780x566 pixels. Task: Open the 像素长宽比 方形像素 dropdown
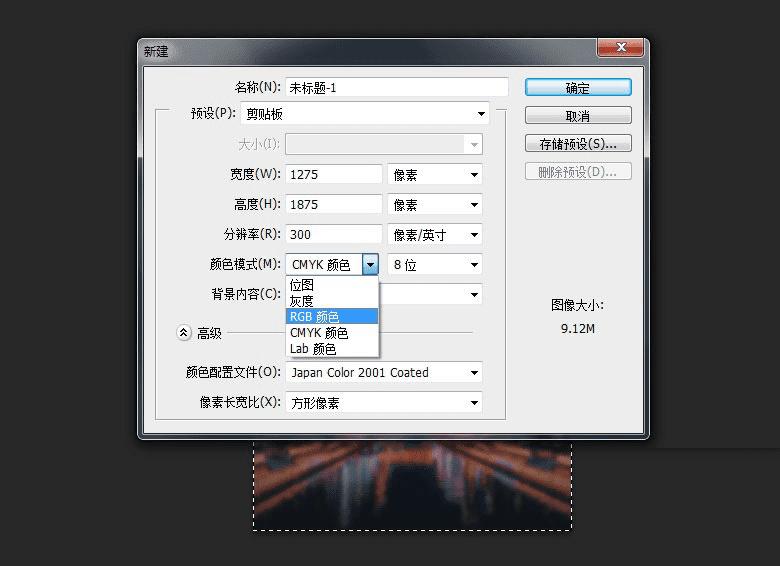(384, 402)
